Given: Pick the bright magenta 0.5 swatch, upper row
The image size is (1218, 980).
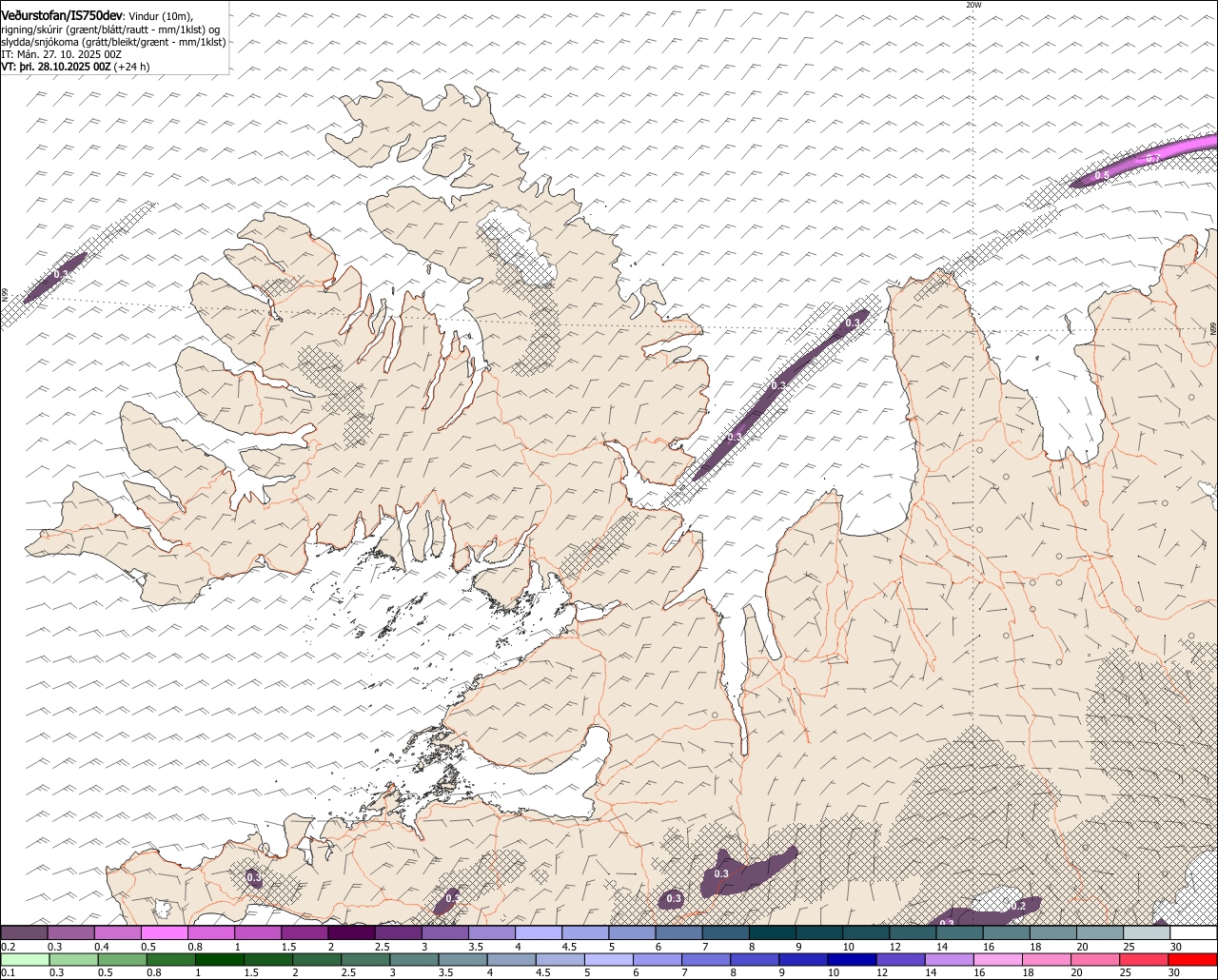Looking at the screenshot, I should (x=164, y=932).
